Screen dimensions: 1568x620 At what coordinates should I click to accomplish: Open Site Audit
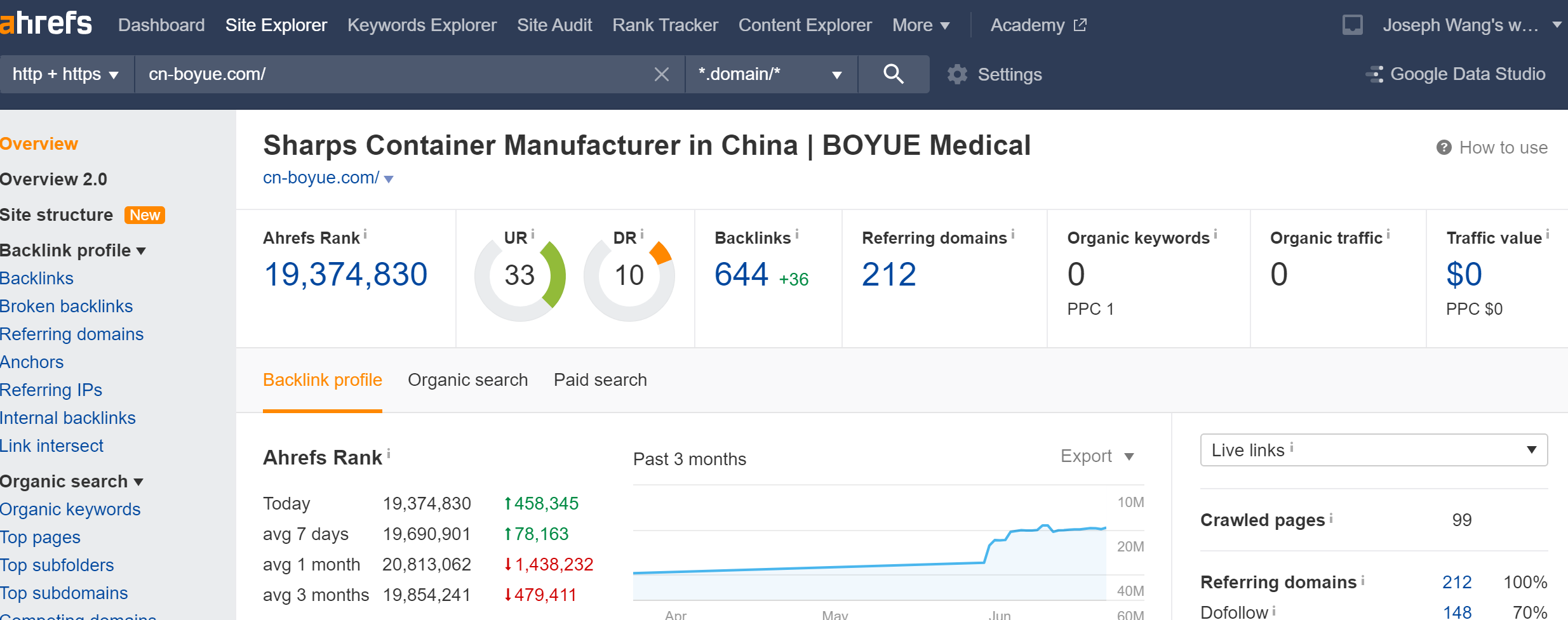pyautogui.click(x=554, y=25)
